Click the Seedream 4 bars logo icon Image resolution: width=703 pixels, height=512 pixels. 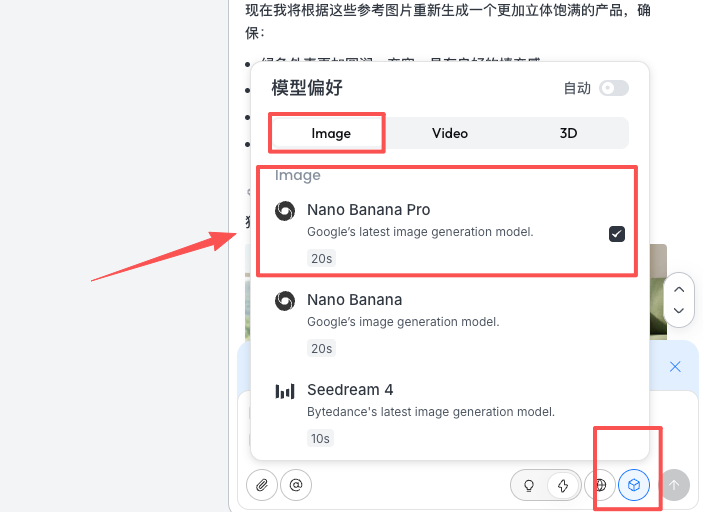click(285, 391)
